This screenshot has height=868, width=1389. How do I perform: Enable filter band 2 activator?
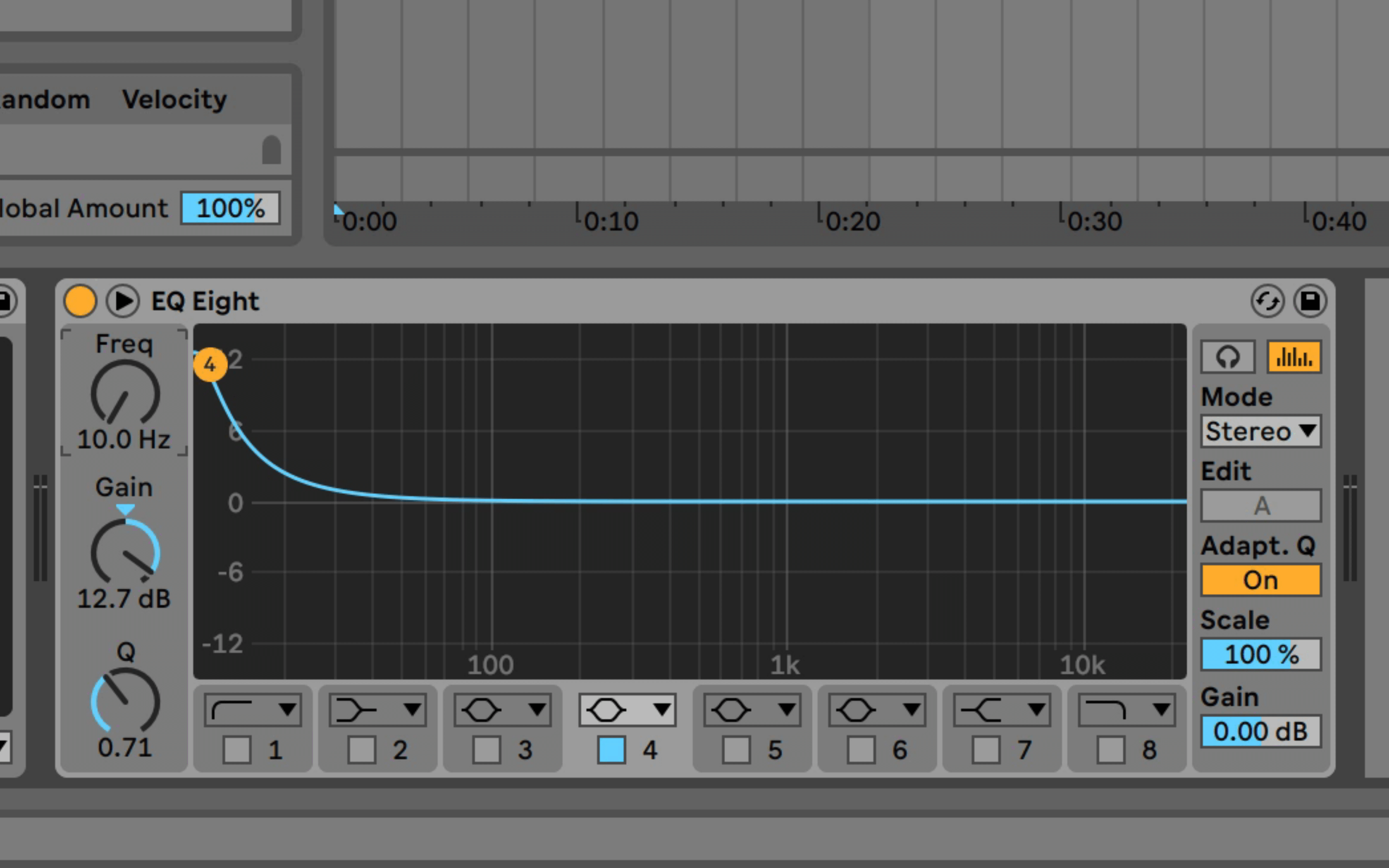pos(362,750)
